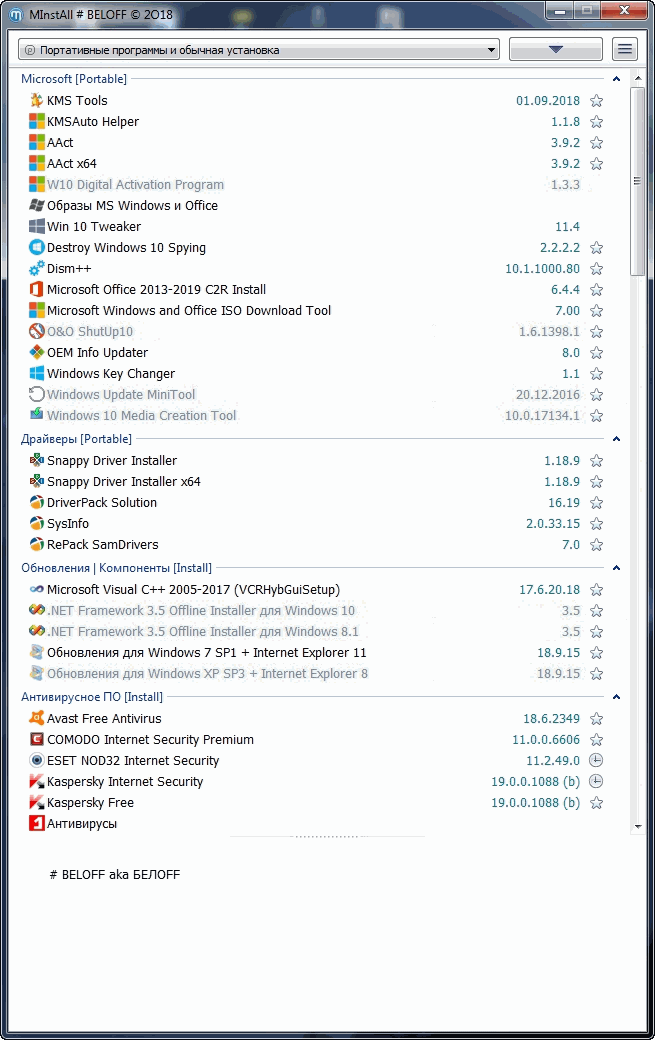655x1040 pixels.
Task: Click the OEM Info Updater icon
Action: 36,352
